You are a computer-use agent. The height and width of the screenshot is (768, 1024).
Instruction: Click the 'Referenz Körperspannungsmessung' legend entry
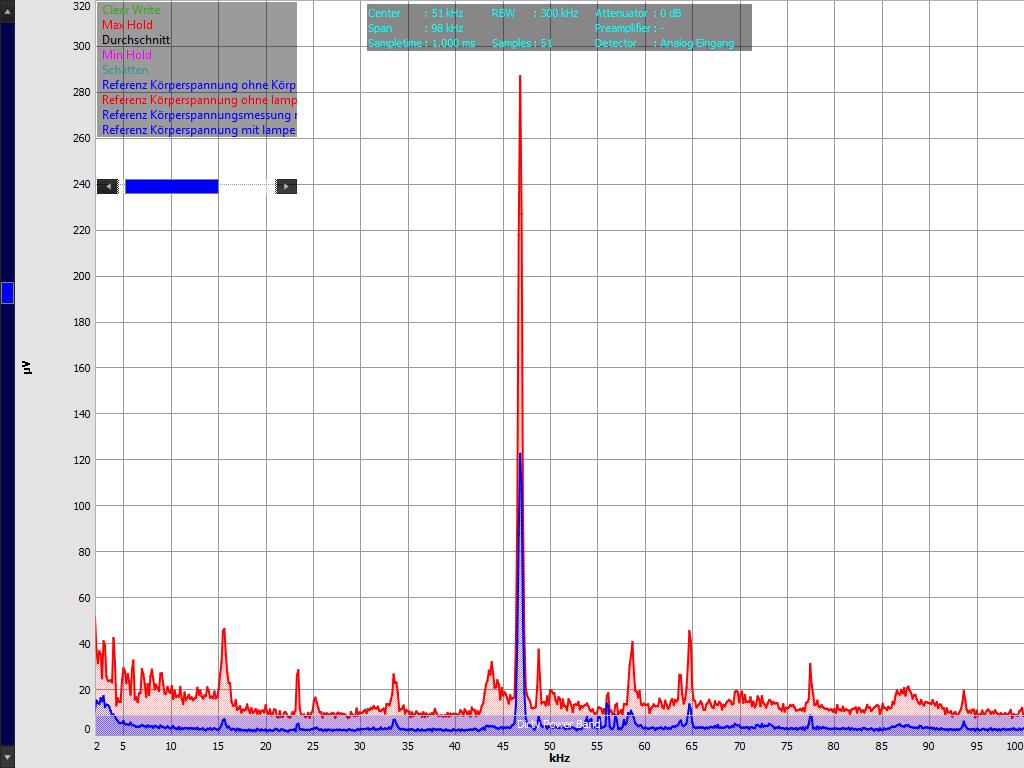point(199,115)
